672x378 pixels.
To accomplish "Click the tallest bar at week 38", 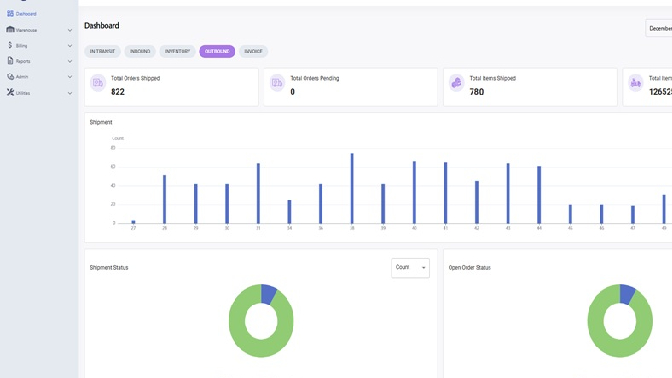I will pos(352,189).
